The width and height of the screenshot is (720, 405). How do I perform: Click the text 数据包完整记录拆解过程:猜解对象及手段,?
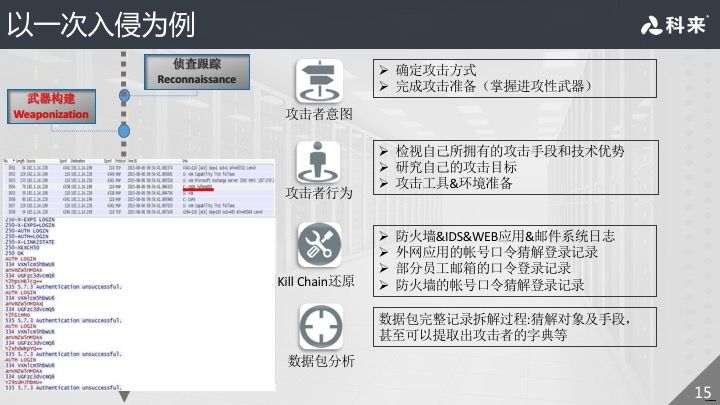tap(504, 319)
